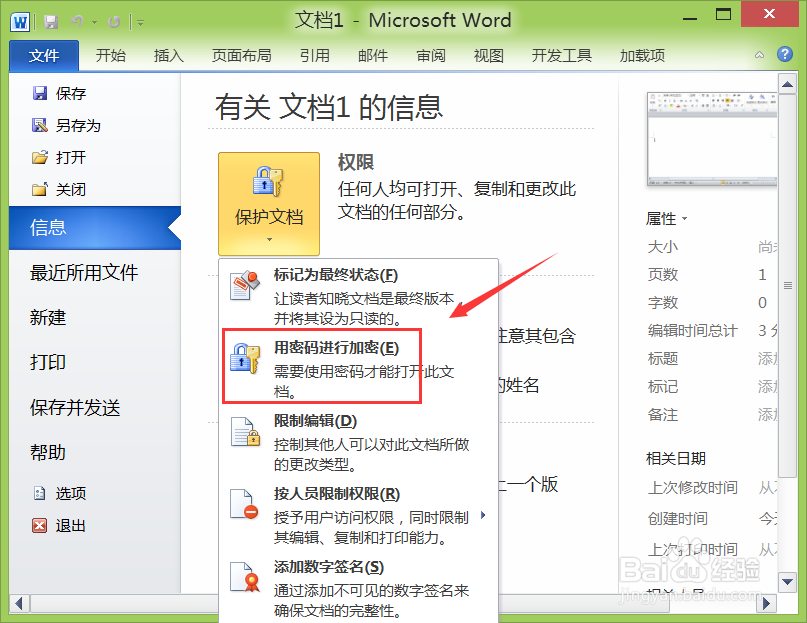Image resolution: width=807 pixels, height=623 pixels.
Task: Choose 打开 in the sidebar
Action: pyautogui.click(x=71, y=157)
